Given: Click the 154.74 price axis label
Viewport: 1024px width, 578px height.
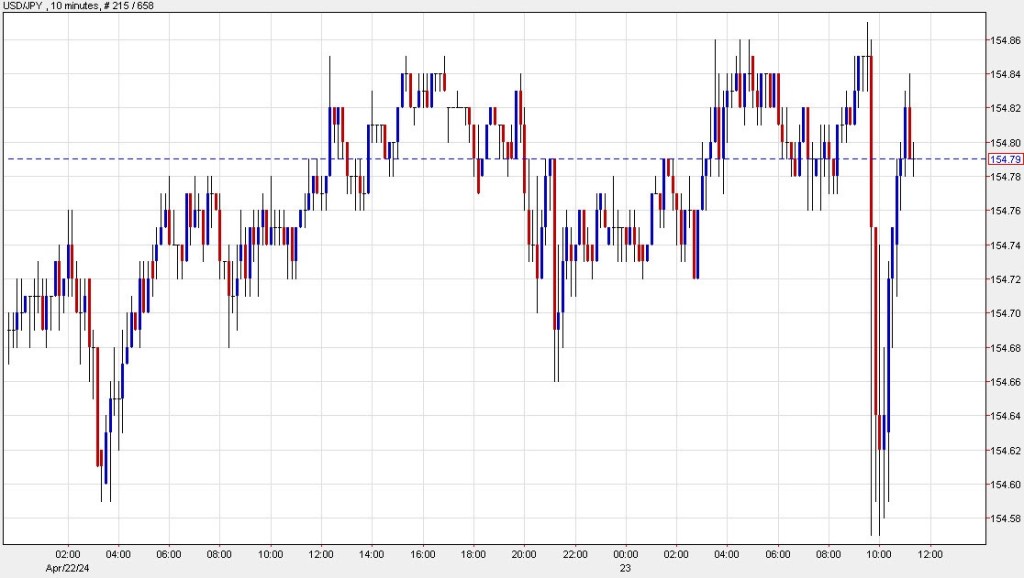Looking at the screenshot, I should click(x=1004, y=245).
